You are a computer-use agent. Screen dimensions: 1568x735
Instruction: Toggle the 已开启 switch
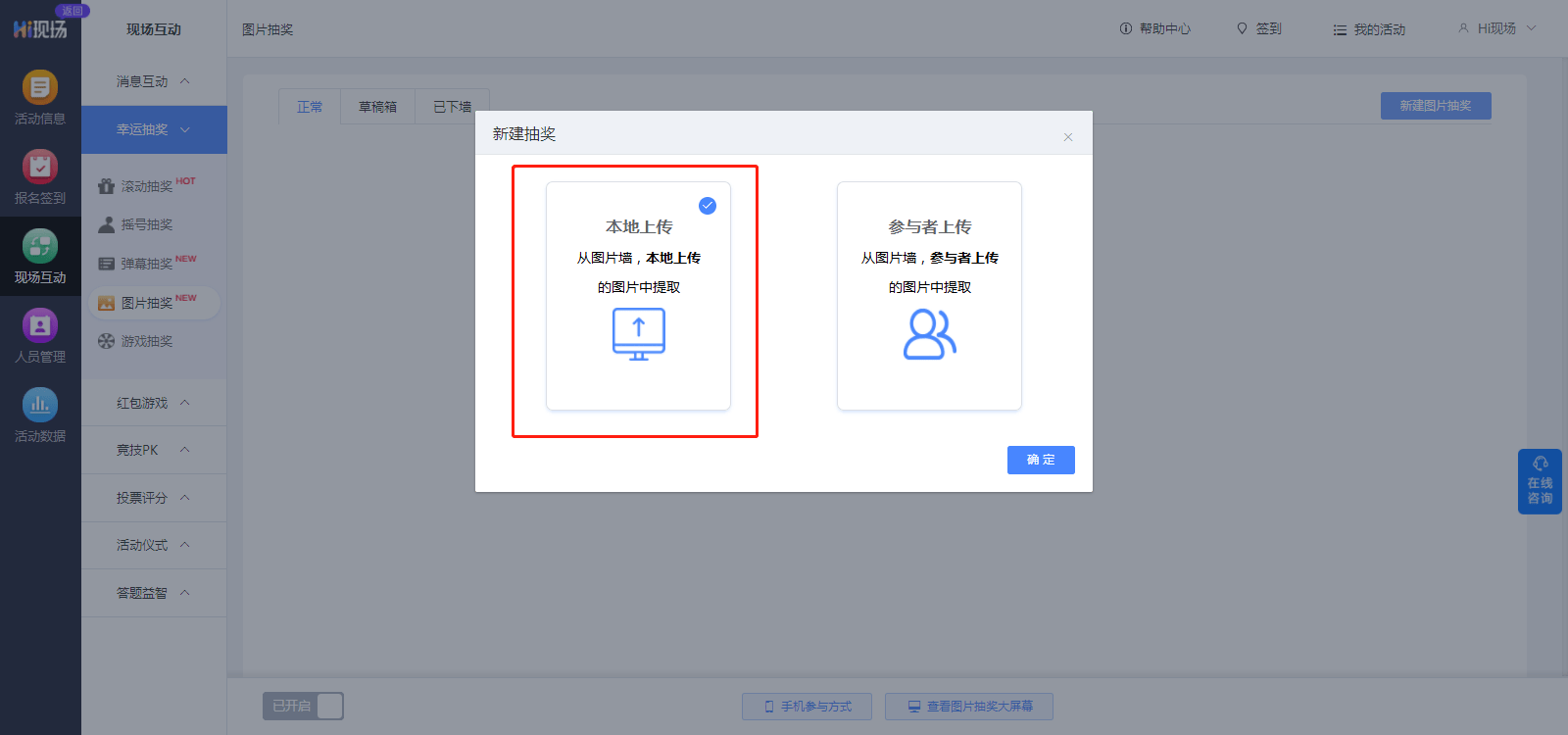tap(303, 707)
